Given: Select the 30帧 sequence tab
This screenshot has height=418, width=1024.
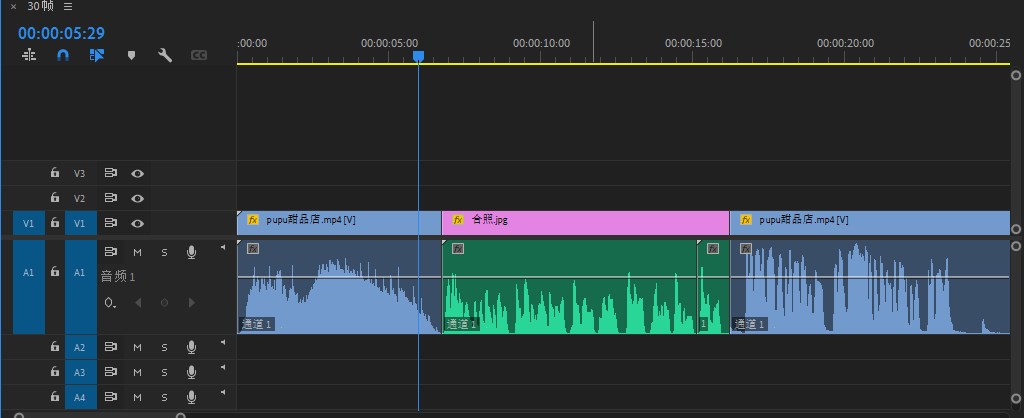Looking at the screenshot, I should click(41, 7).
